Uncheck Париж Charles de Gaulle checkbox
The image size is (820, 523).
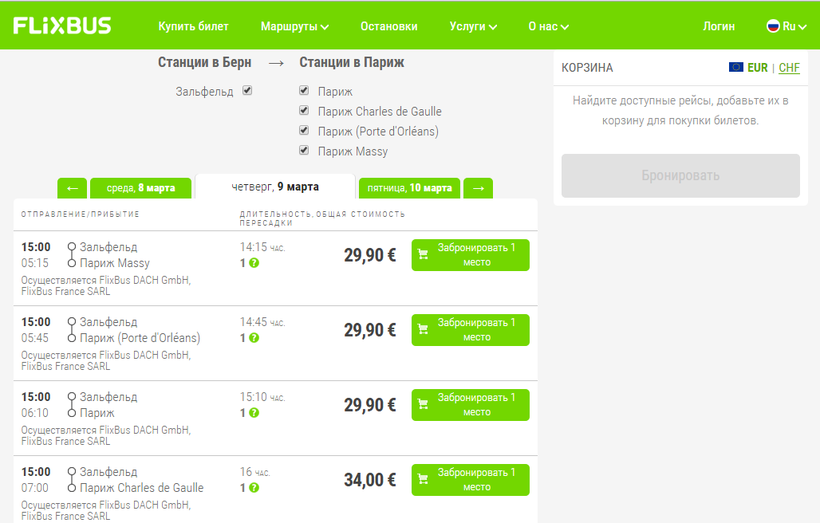(304, 111)
